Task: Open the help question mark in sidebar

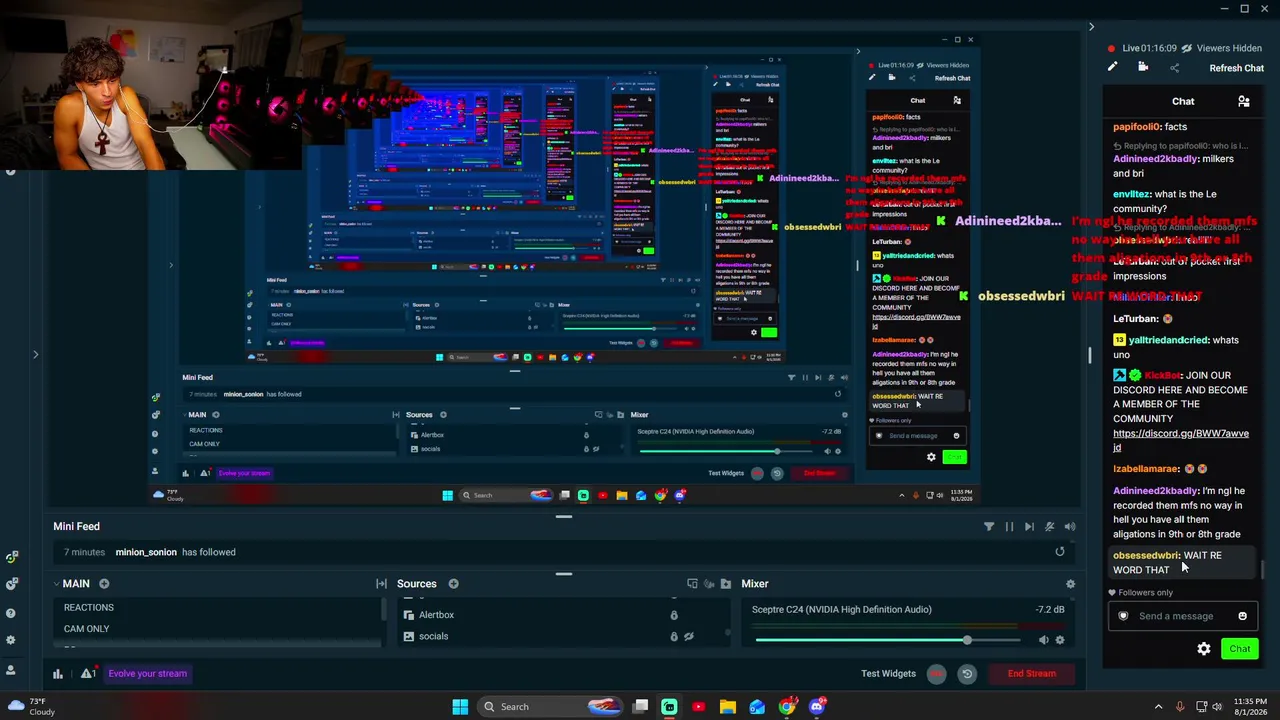Action: 11,612
